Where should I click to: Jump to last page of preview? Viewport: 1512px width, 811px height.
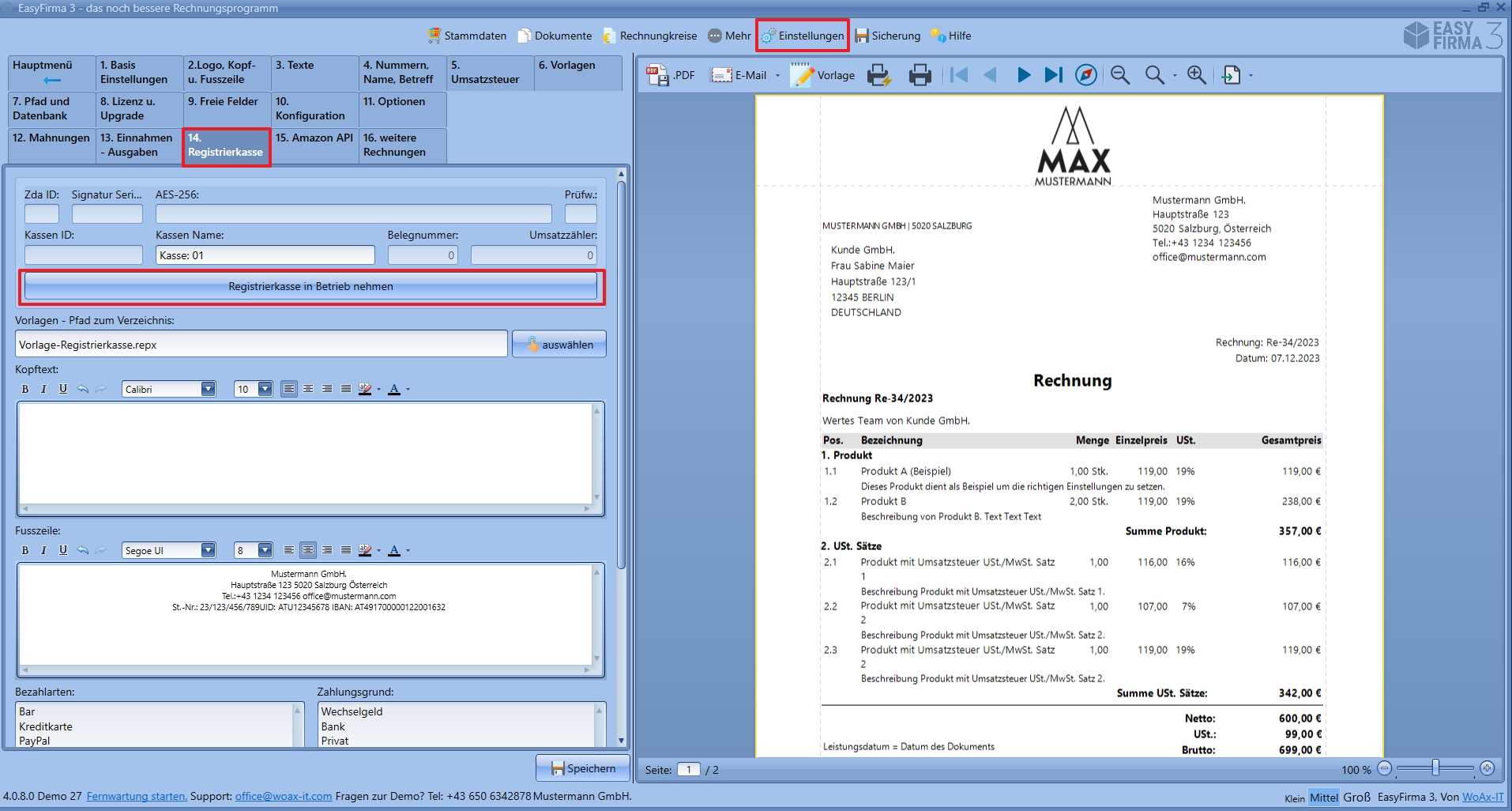(1054, 75)
